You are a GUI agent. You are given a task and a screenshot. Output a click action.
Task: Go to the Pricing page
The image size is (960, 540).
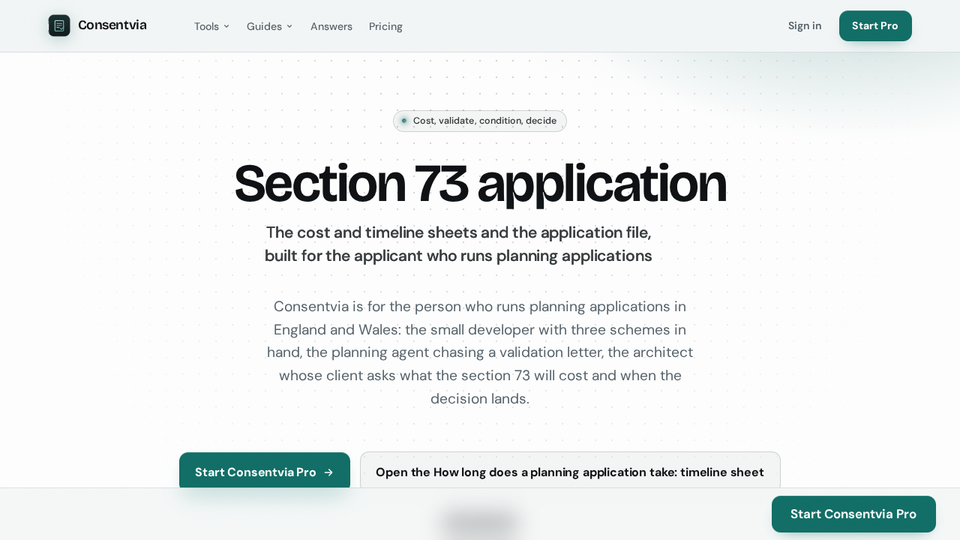pyautogui.click(x=386, y=26)
